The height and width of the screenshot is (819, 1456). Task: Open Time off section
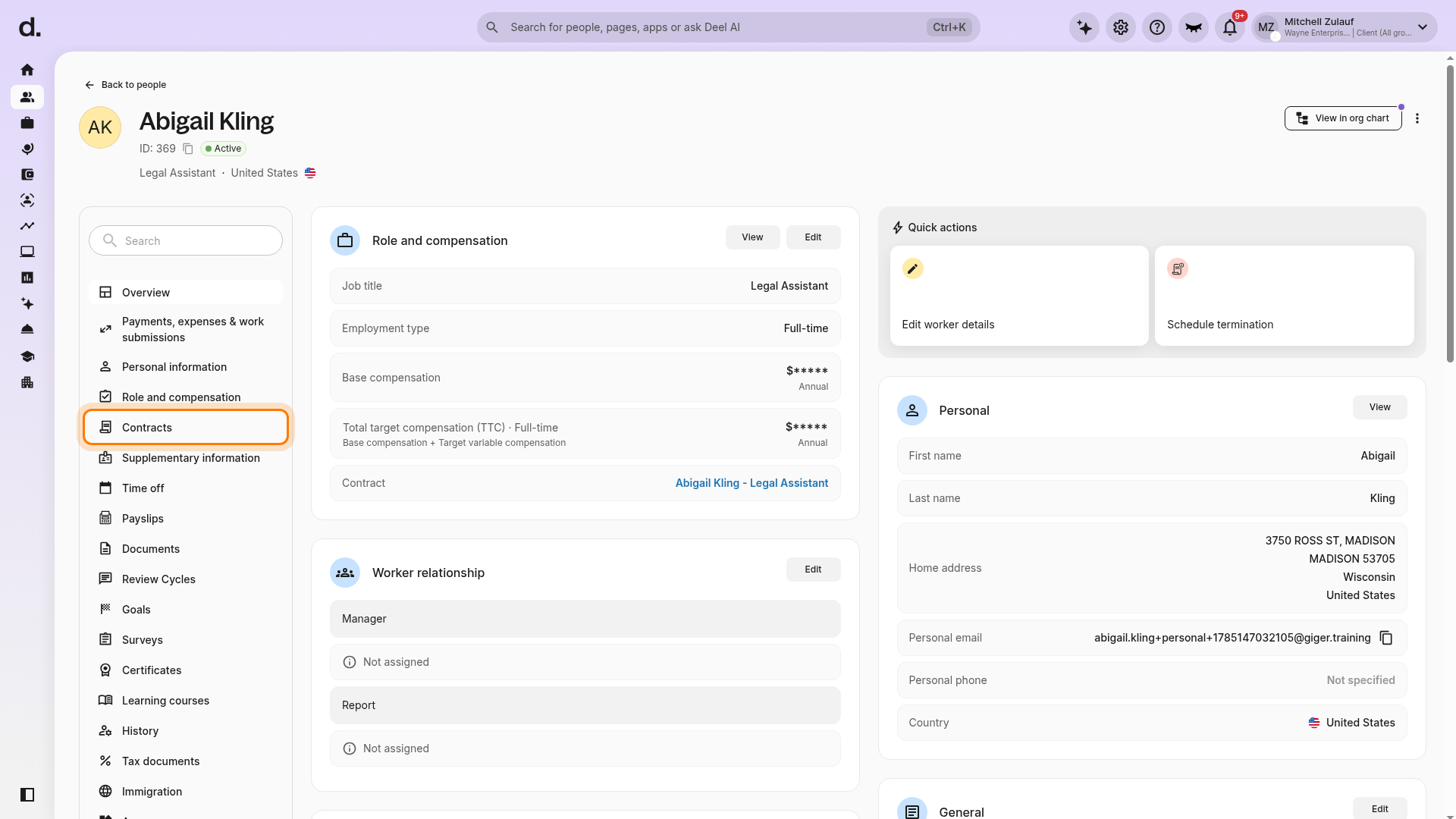tap(186, 488)
